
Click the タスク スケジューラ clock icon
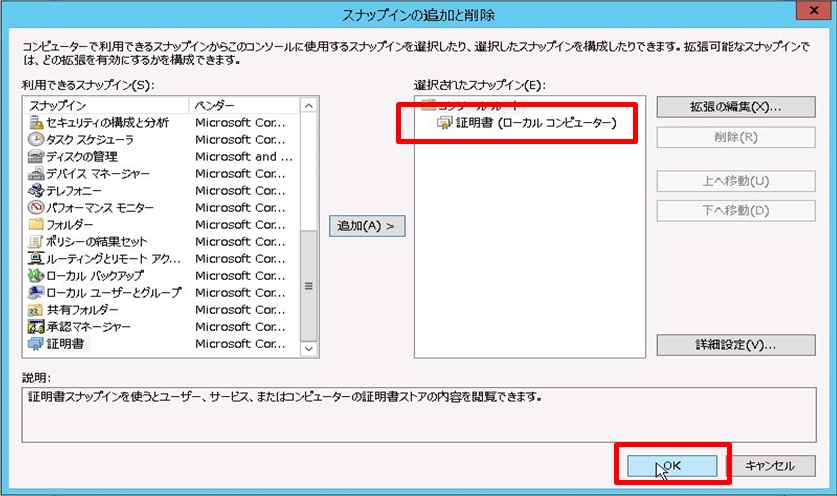tap(37, 140)
